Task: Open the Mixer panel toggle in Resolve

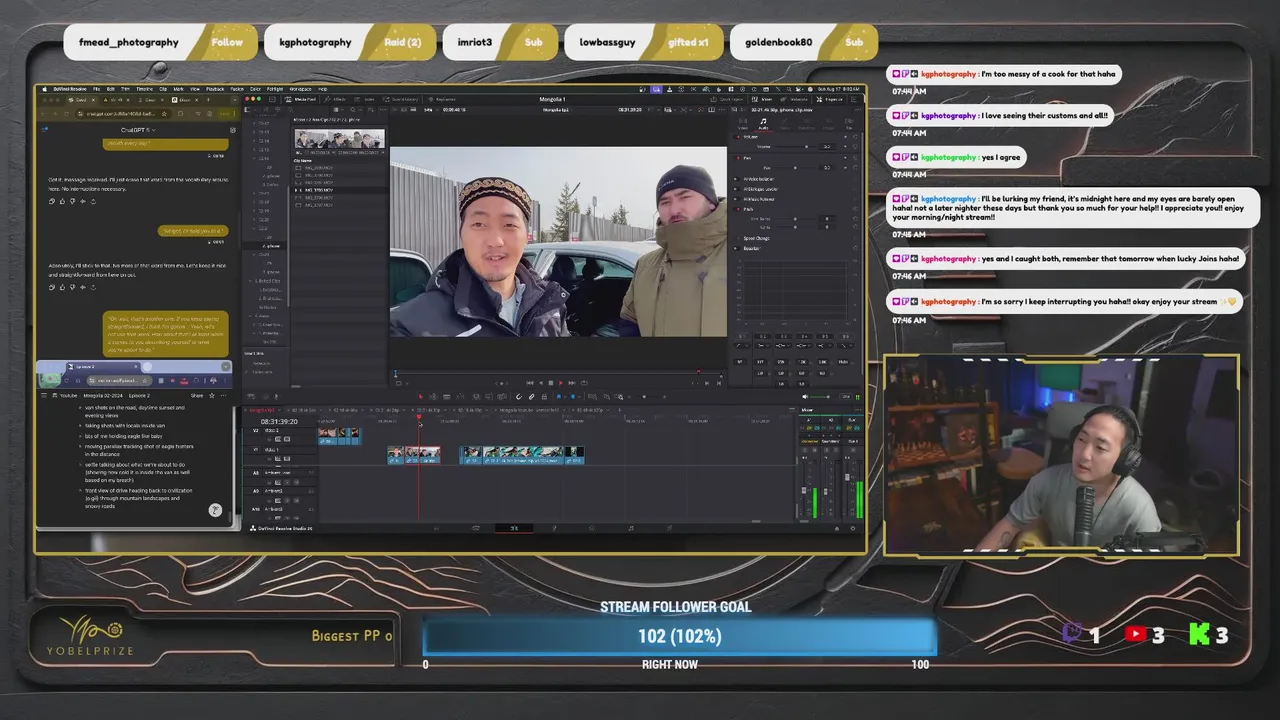Action: pos(762,99)
